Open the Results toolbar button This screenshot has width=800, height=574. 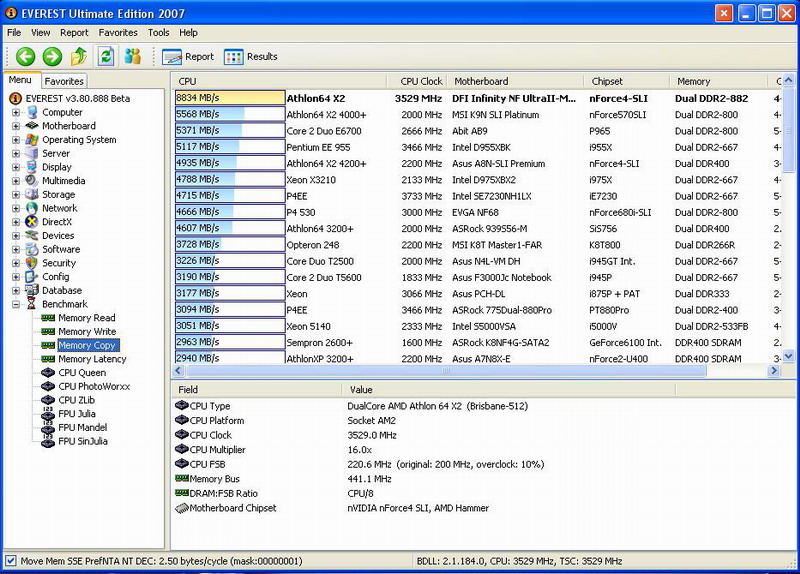(x=251, y=57)
